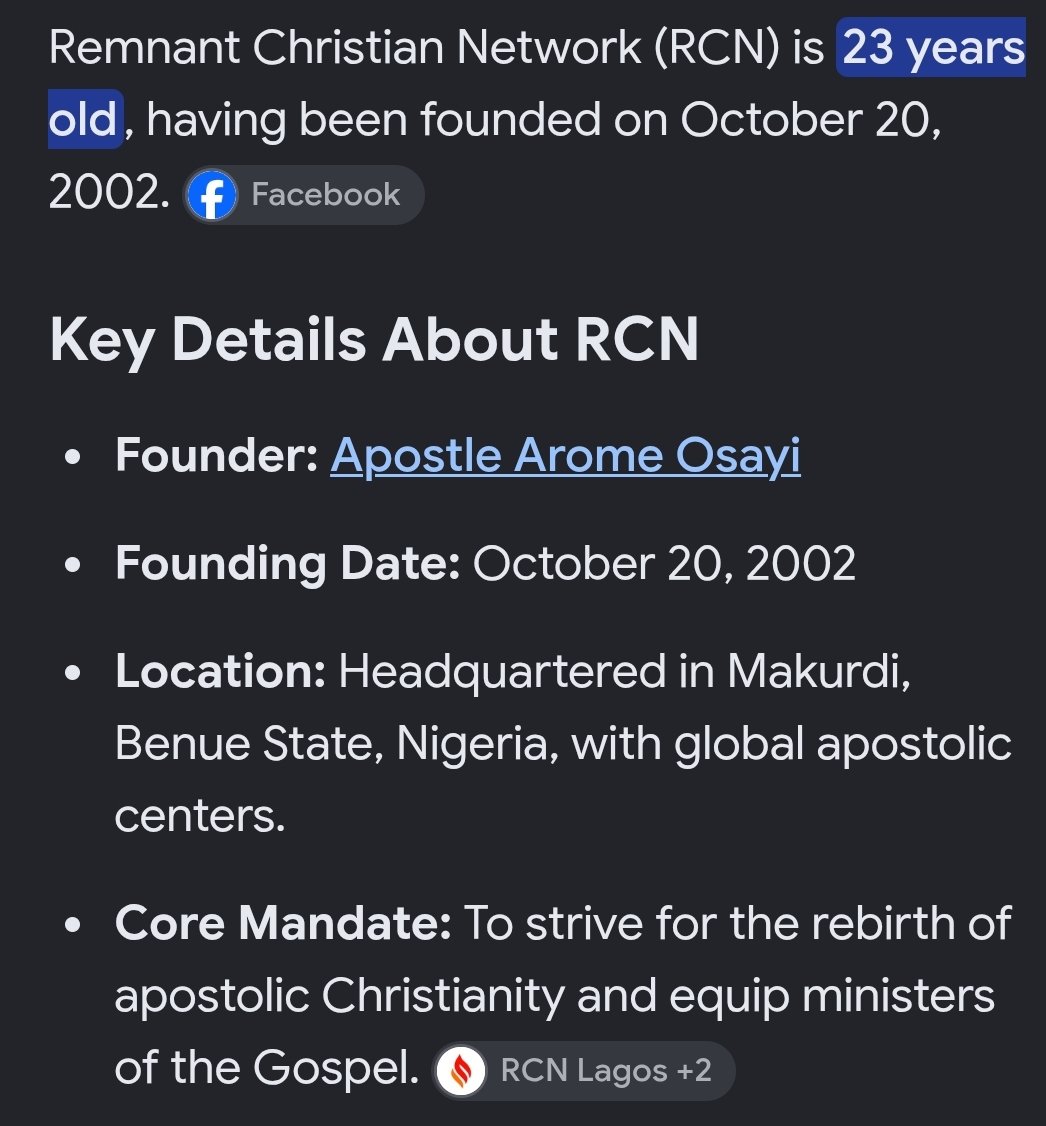Click the bullet point beside Location

click(73, 674)
